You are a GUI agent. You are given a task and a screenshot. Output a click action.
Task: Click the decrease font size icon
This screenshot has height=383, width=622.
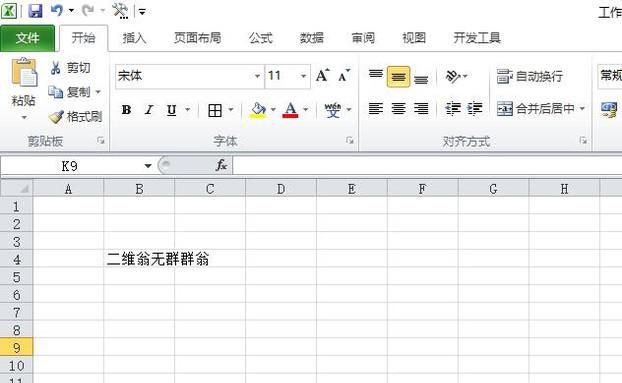[x=344, y=75]
